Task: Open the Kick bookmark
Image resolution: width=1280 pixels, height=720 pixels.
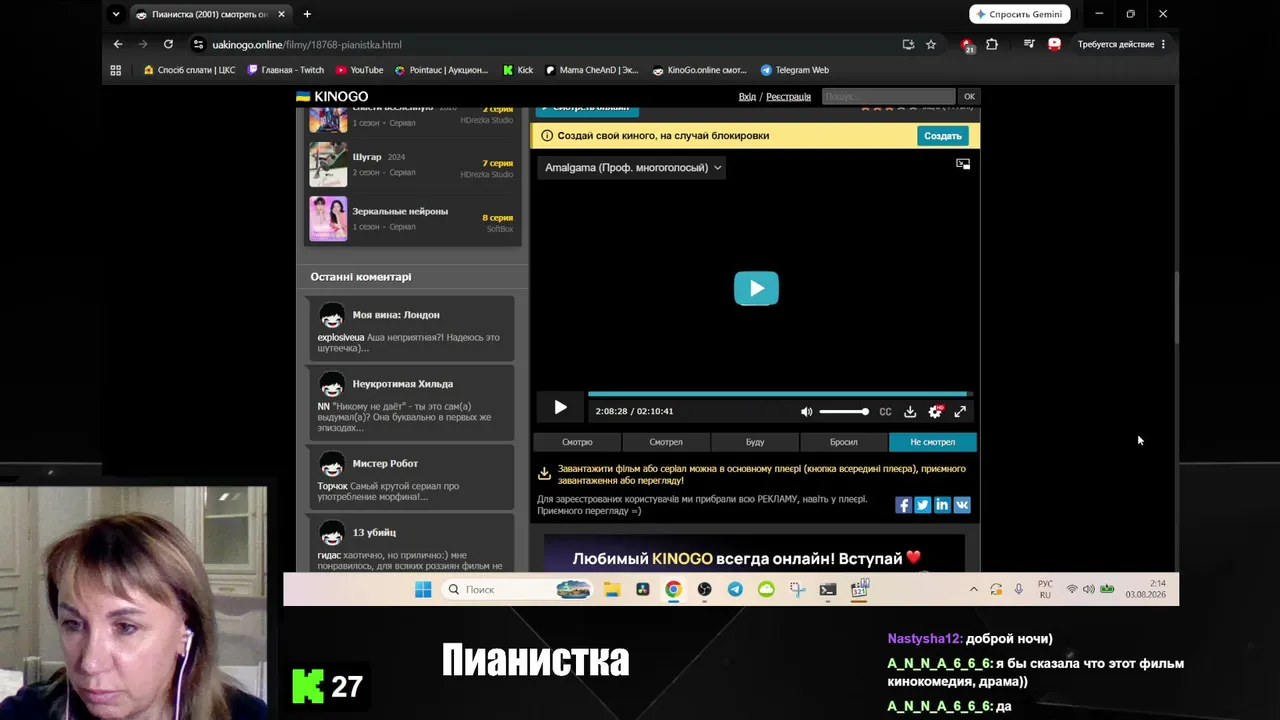Action: pos(518,70)
